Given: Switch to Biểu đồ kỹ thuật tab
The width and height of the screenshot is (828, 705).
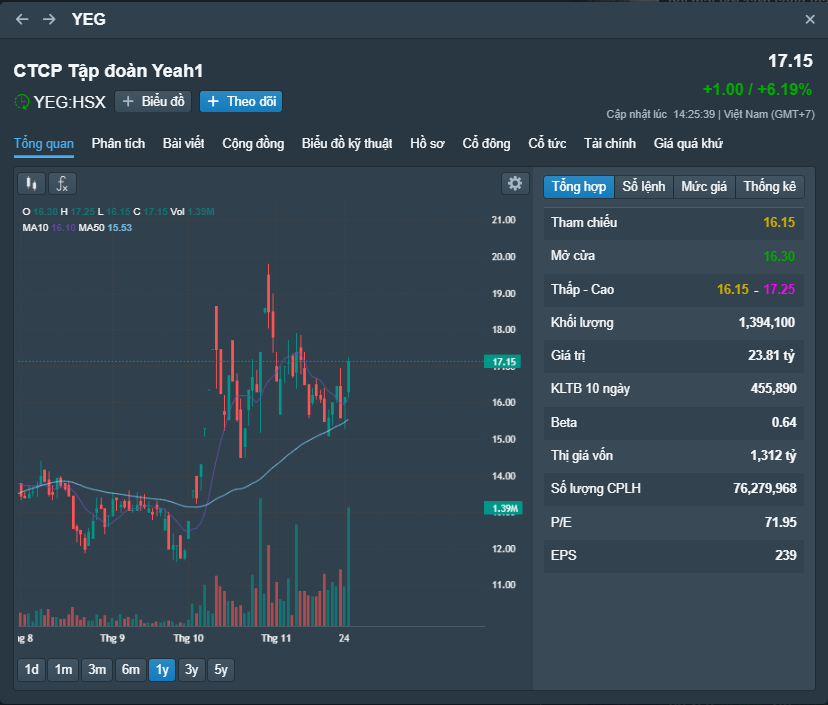Looking at the screenshot, I should (x=347, y=144).
